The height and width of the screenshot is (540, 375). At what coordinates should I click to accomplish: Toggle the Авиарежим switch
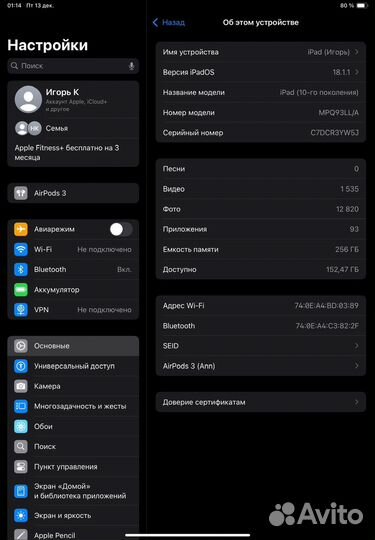point(121,229)
